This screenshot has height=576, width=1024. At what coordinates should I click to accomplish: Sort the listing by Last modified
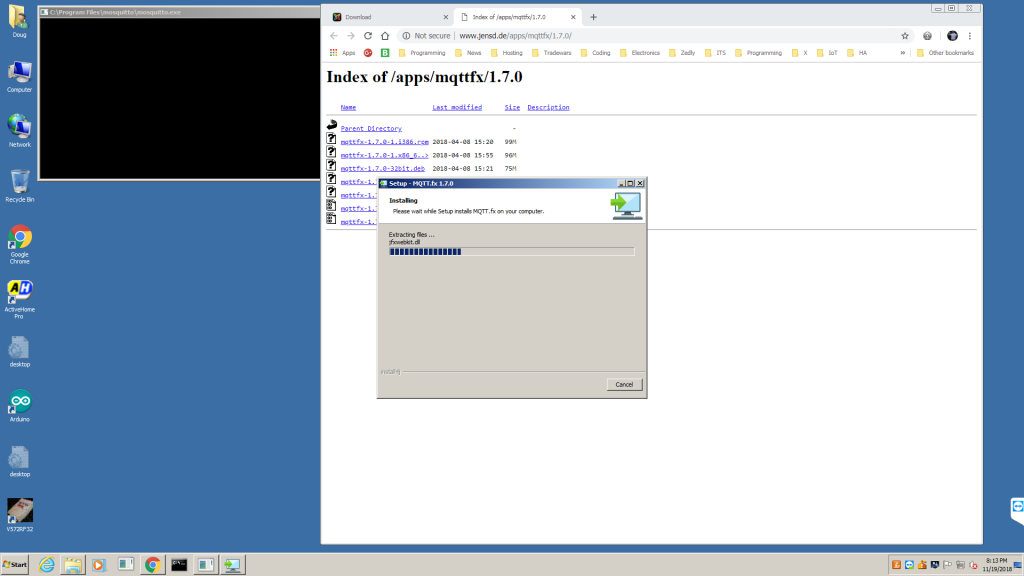tap(456, 107)
